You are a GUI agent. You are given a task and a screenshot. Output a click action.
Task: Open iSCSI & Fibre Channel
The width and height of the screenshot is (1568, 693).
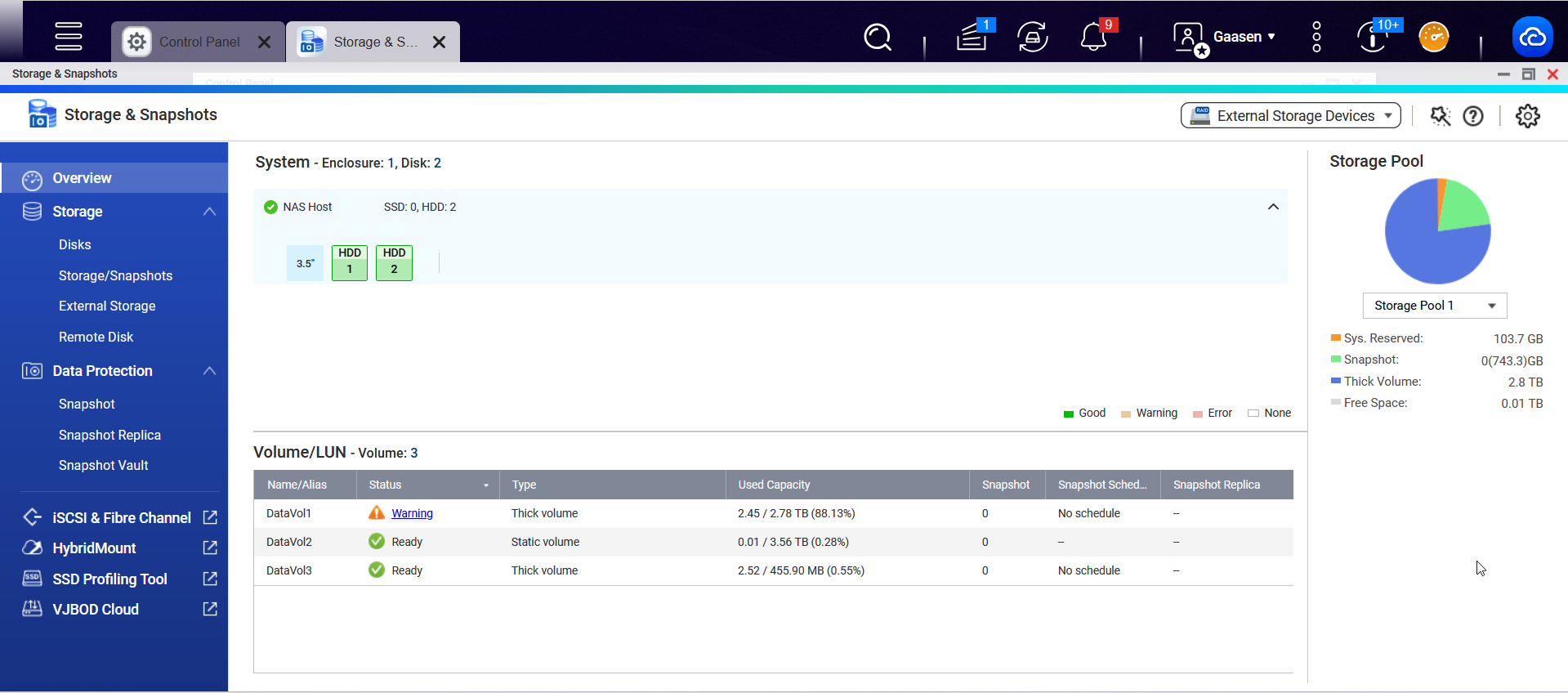point(121,517)
